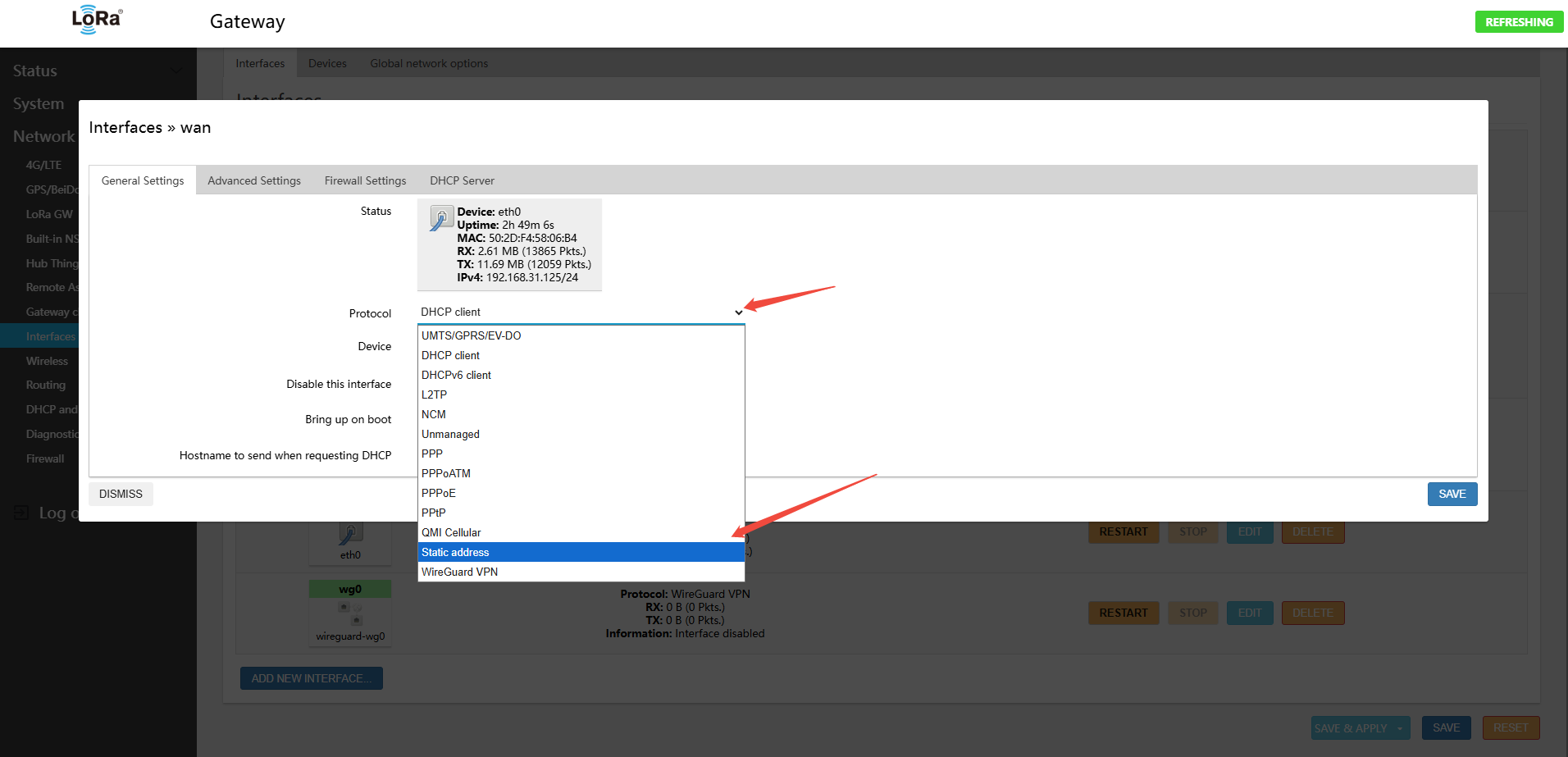Switch to the Advanced Settings tab
1568x757 pixels.
tap(254, 180)
